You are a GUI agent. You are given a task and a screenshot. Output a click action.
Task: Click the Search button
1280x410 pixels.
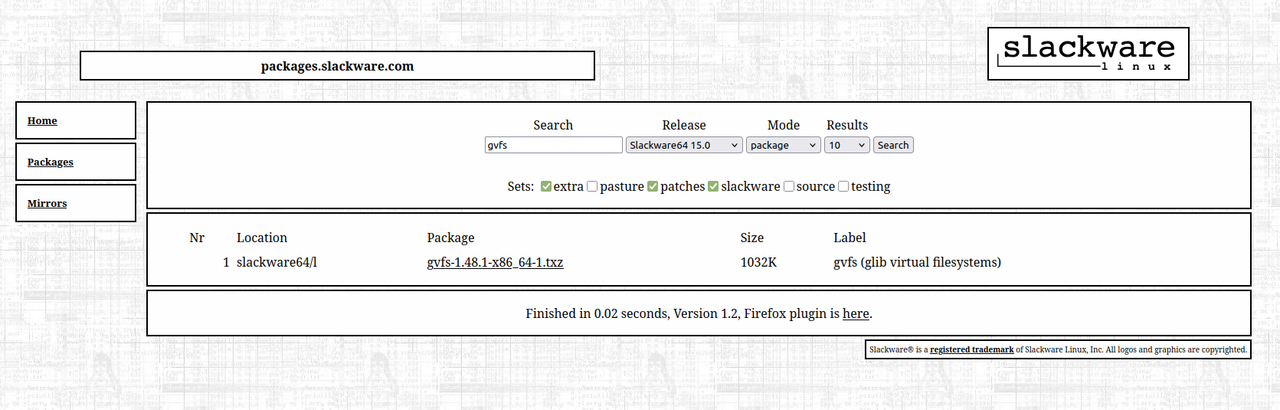893,145
